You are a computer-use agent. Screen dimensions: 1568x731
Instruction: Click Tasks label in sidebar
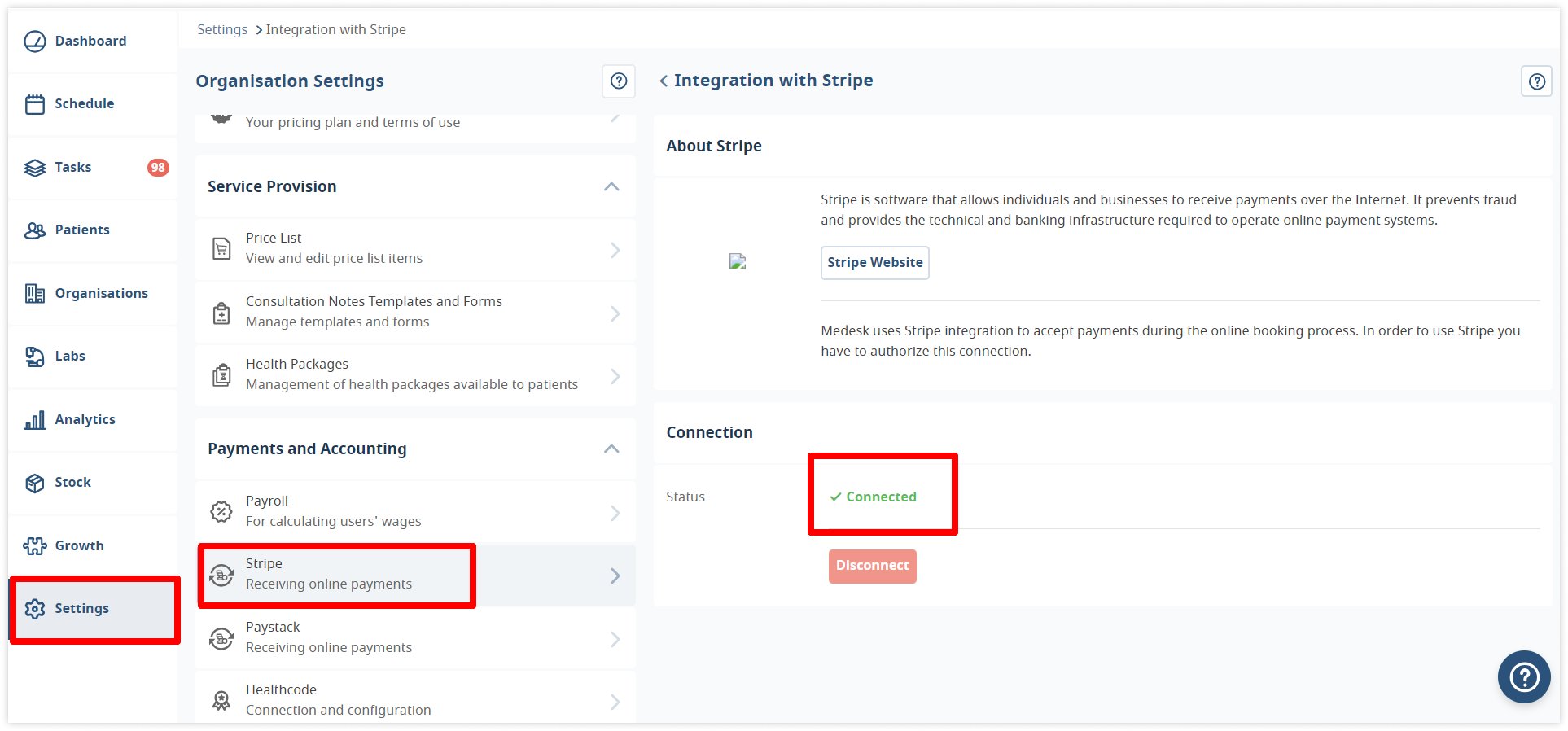(73, 168)
